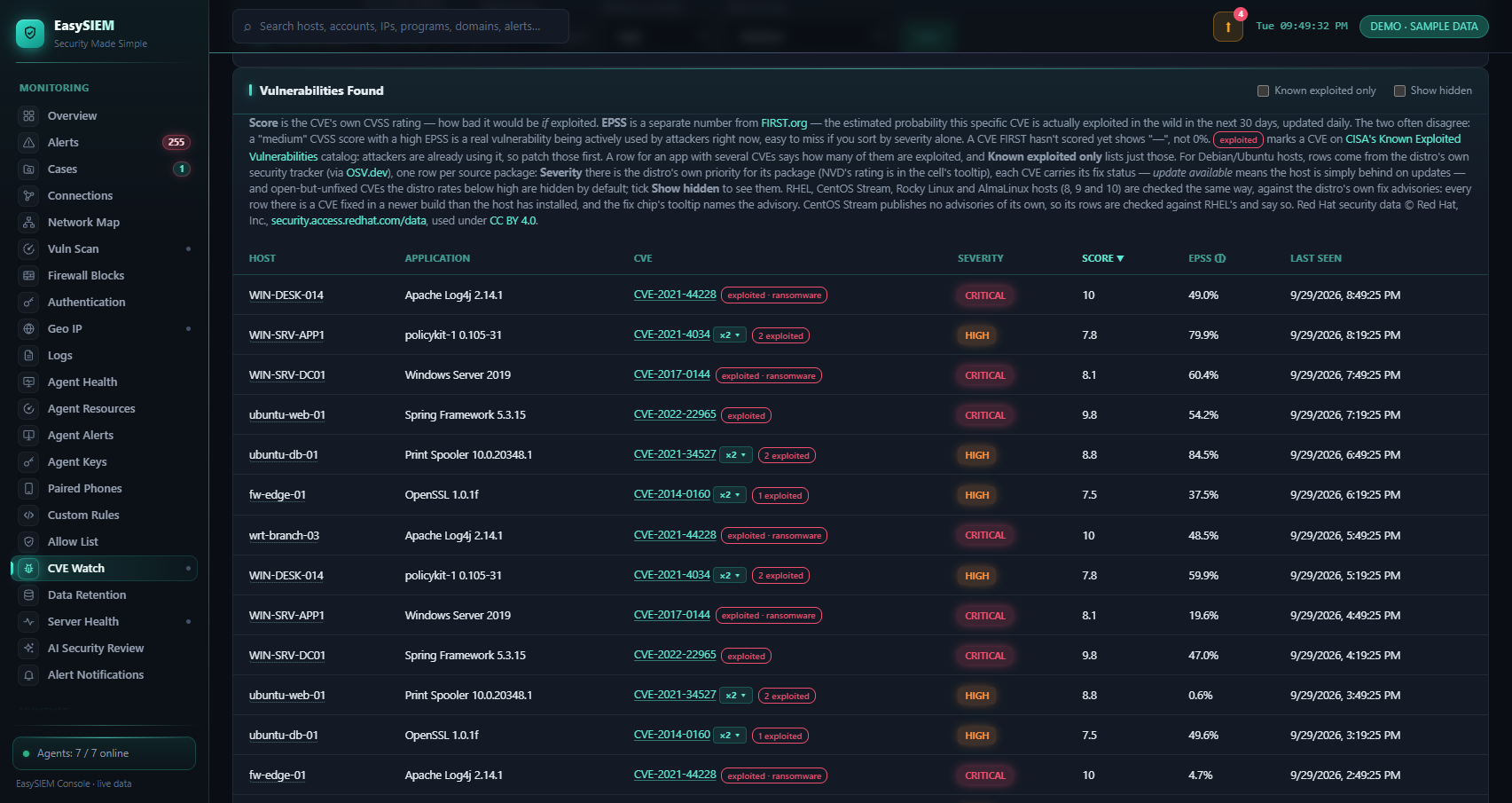Open the Agent Health icon
The image size is (1512, 803).
(29, 382)
